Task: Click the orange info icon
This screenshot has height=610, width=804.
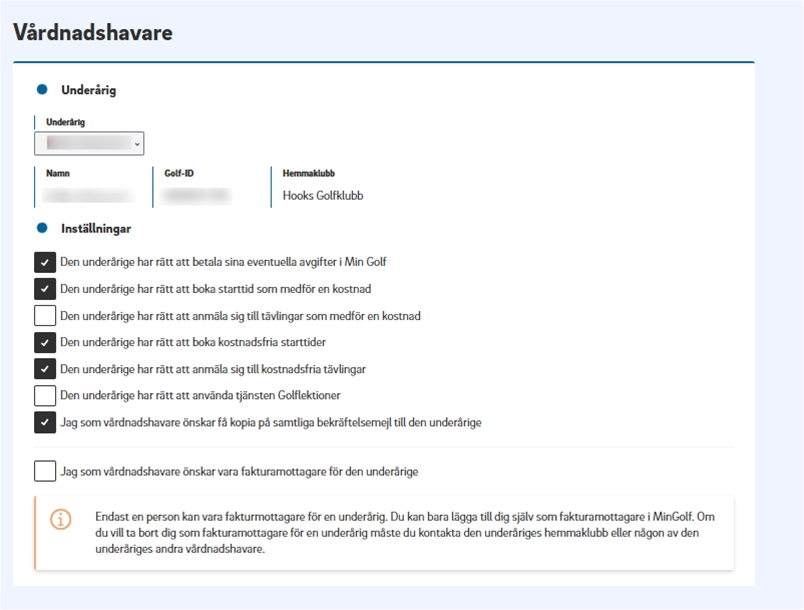Action: click(61, 520)
